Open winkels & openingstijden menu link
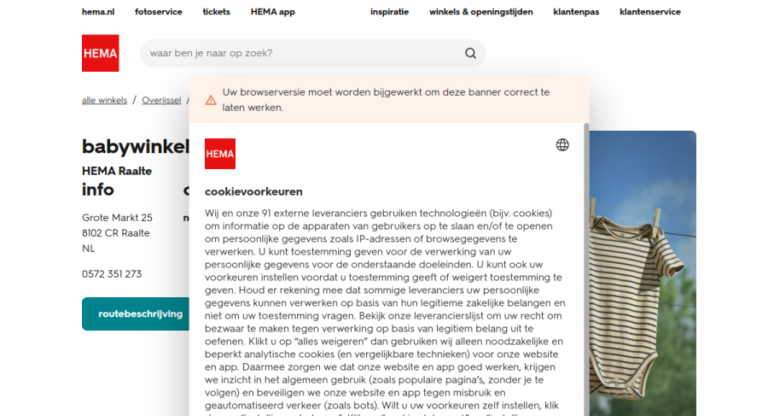Viewport: 768px width, 416px height. (481, 12)
